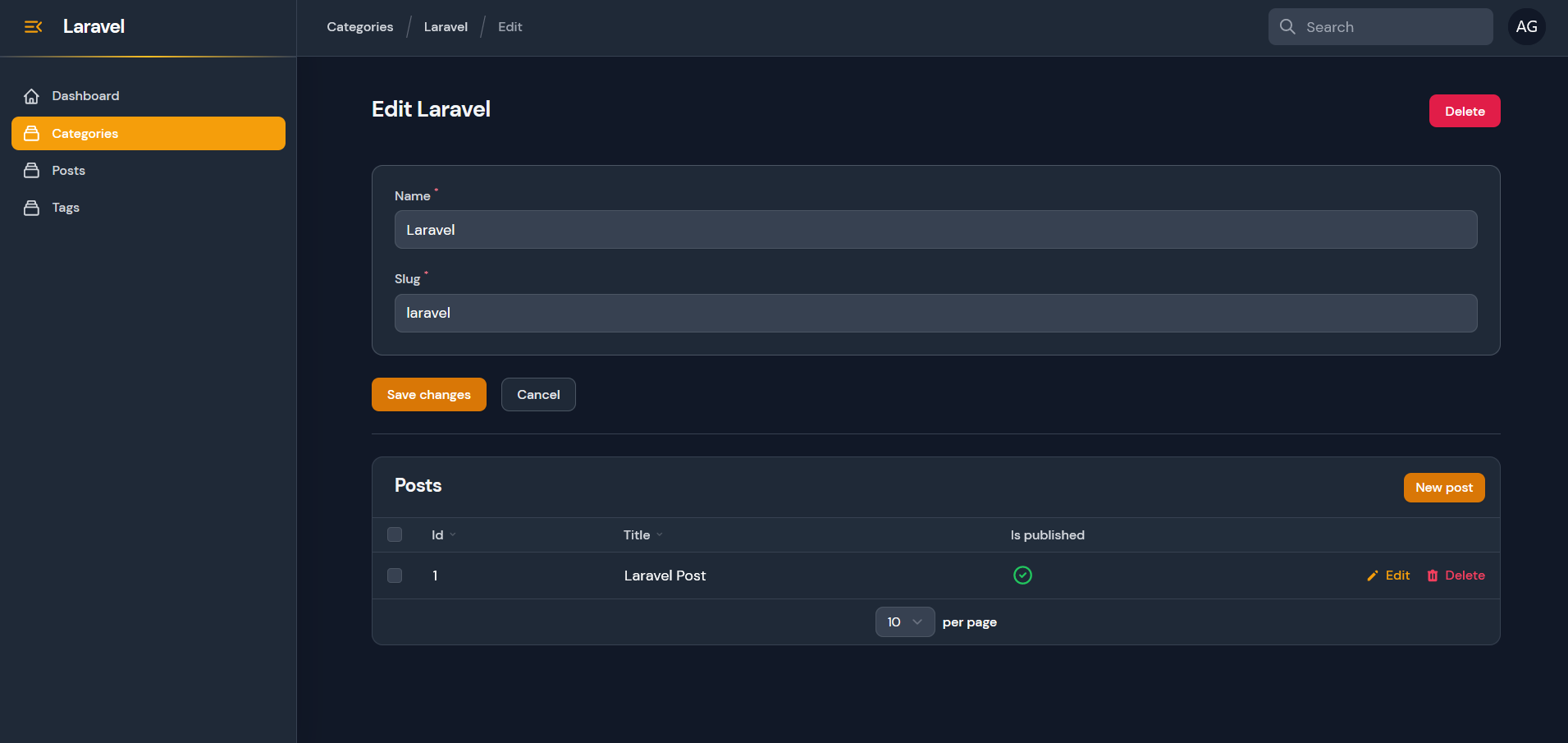Click the green published check icon
Screen dimensions: 1568x743
click(x=1022, y=576)
